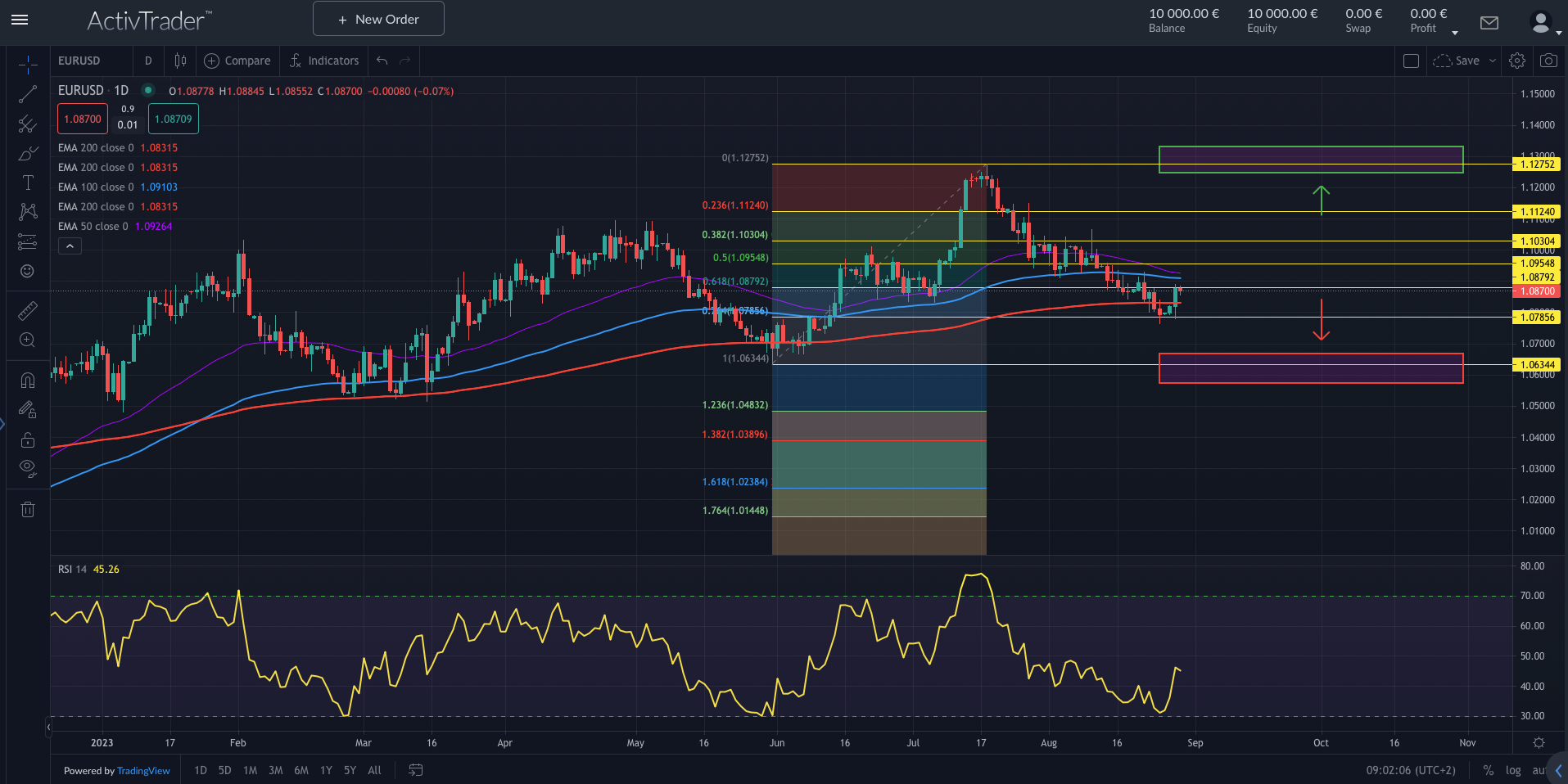Open the hamburger main menu

[20, 21]
